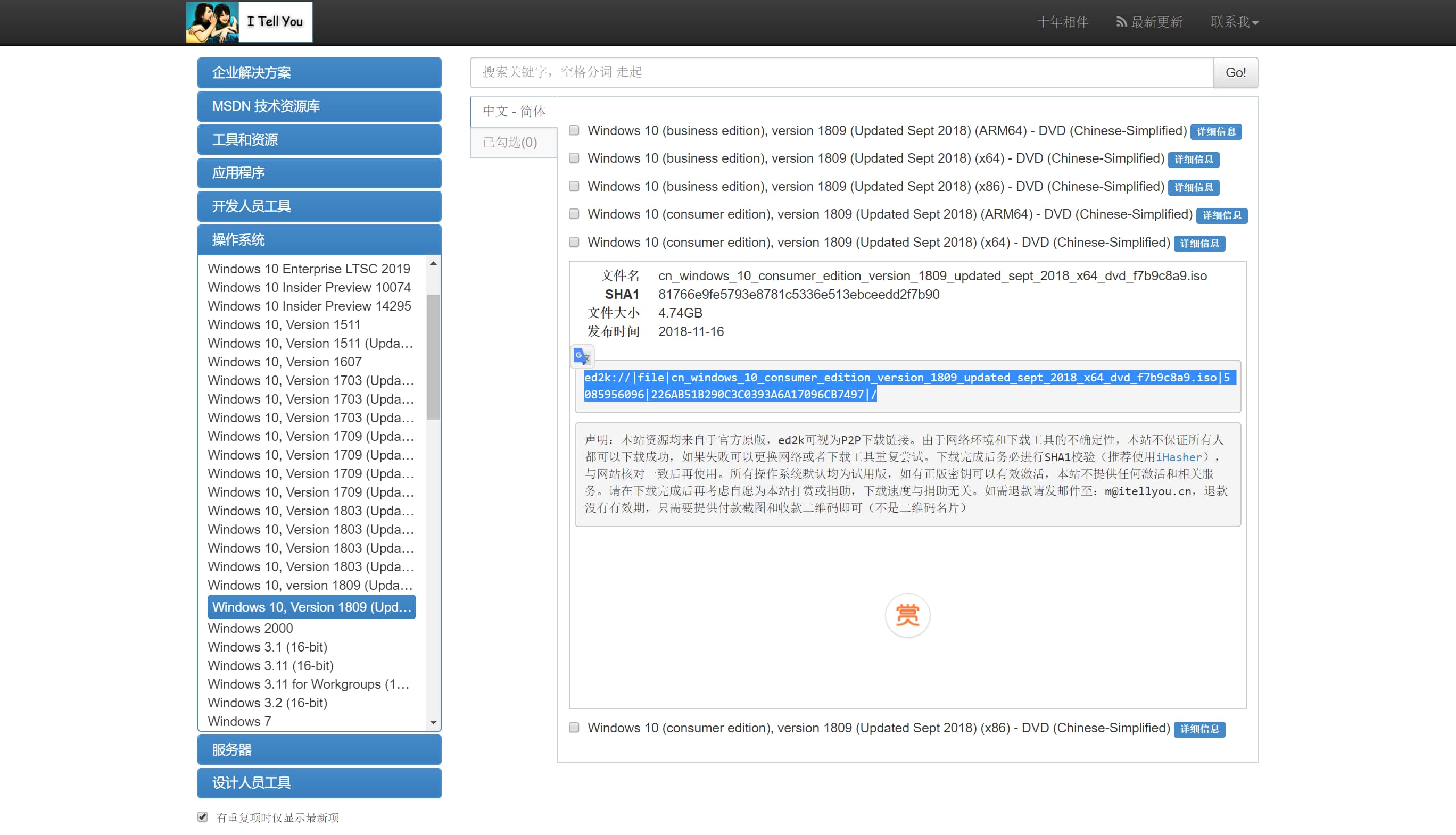Open 联系我 dropdown menu

[x=1234, y=22]
